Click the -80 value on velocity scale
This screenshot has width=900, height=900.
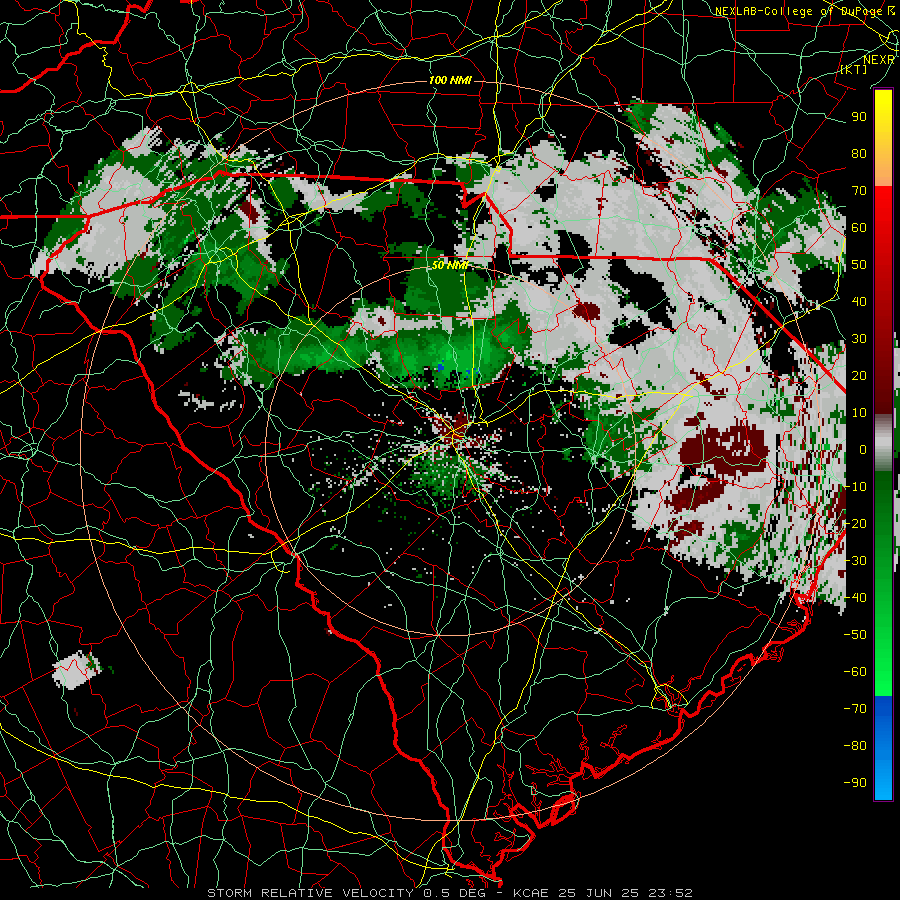point(855,746)
